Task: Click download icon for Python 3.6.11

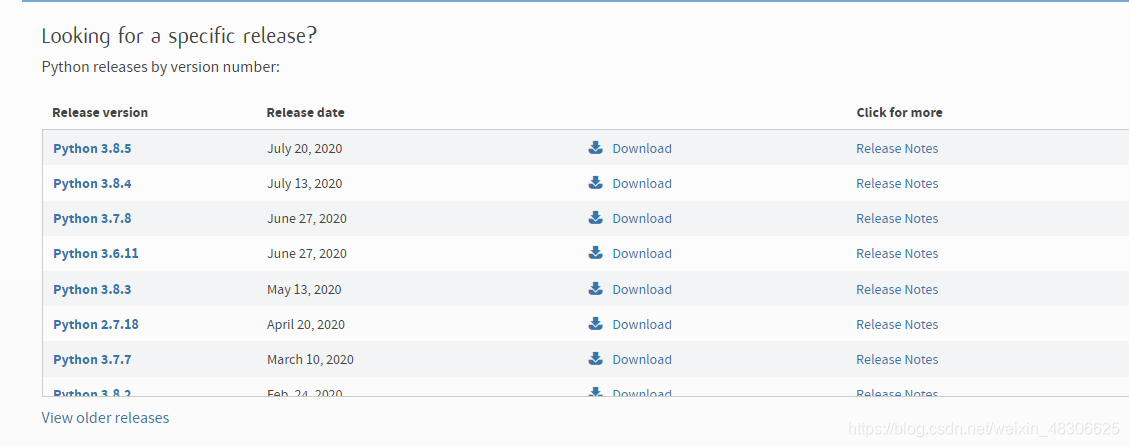Action: [x=595, y=253]
